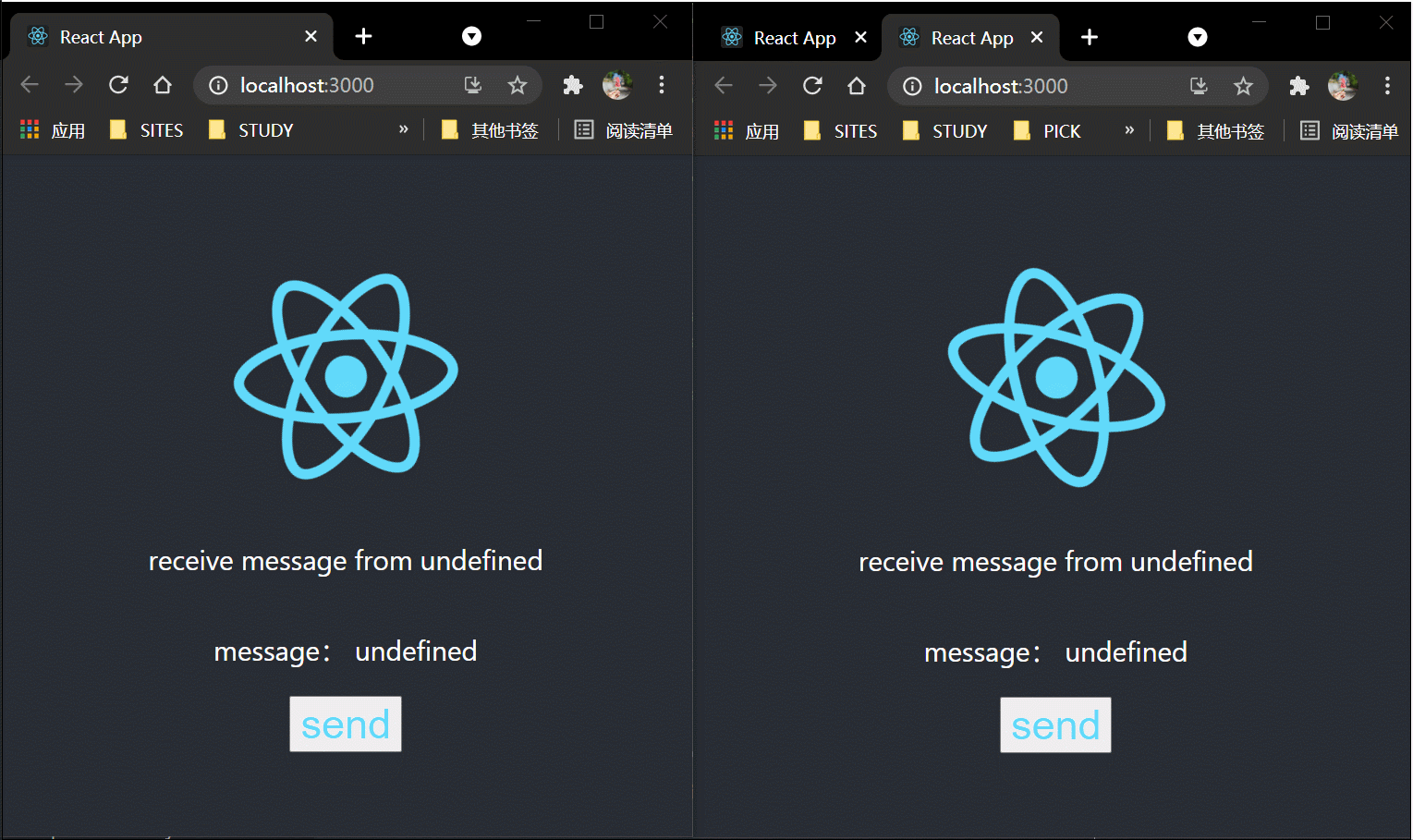Click "message: undefined" text in right window
The image size is (1413, 840).
tap(1055, 652)
